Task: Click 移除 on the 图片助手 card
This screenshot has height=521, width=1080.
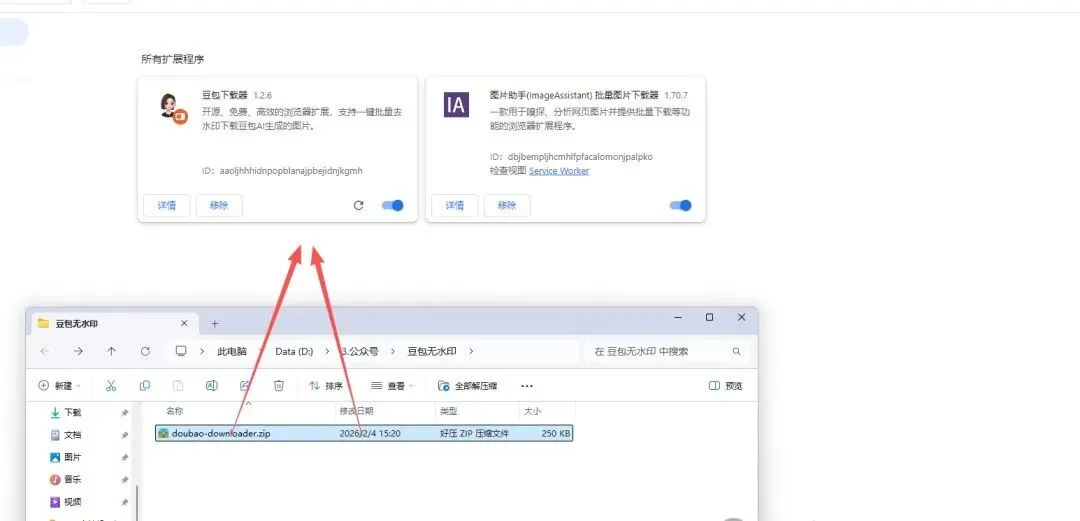Action: 507,205
